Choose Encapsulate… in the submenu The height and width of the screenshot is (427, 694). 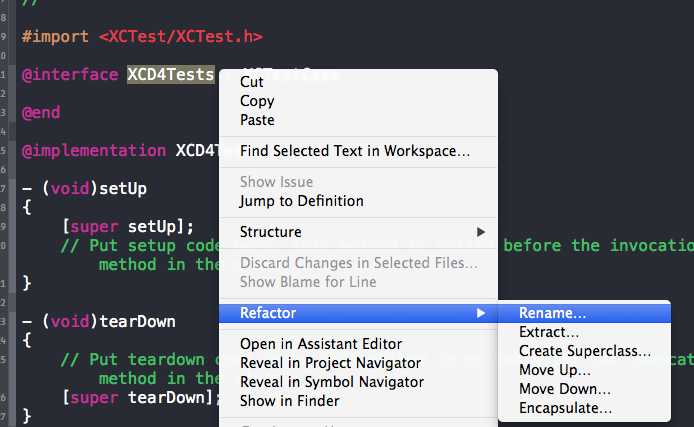pyautogui.click(x=565, y=408)
